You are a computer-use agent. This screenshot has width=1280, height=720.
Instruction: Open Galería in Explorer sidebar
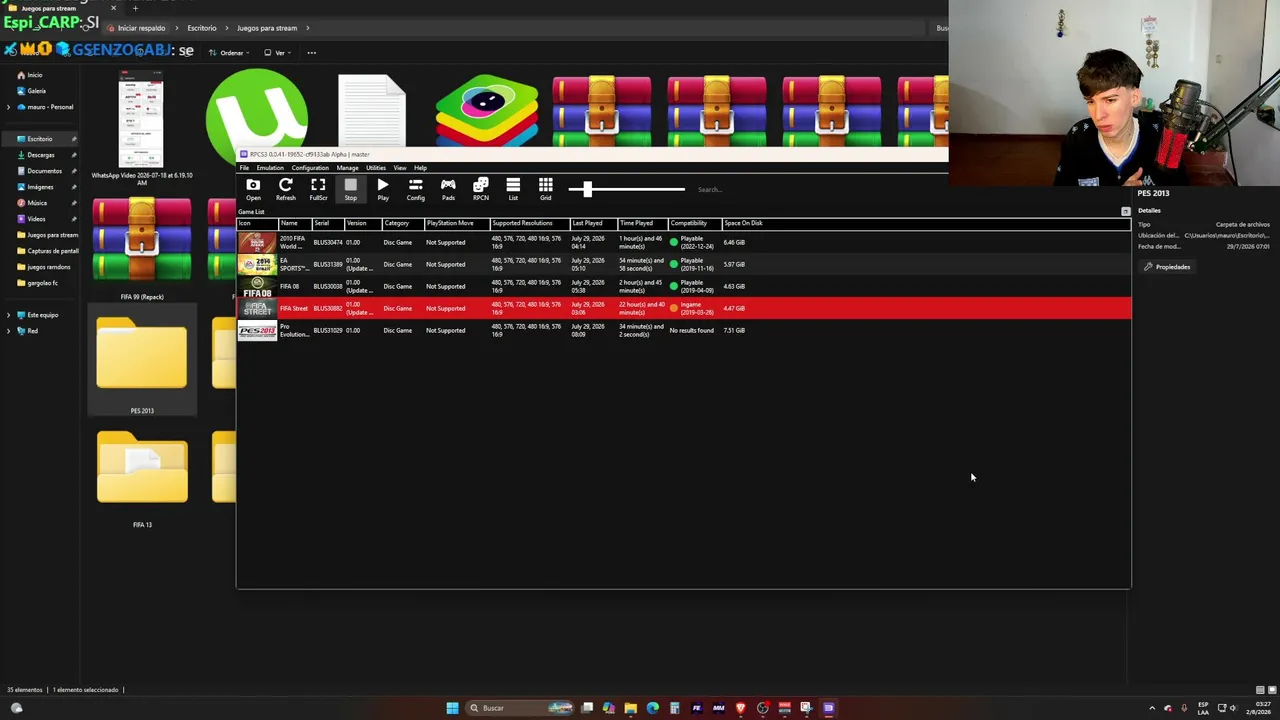tap(37, 91)
